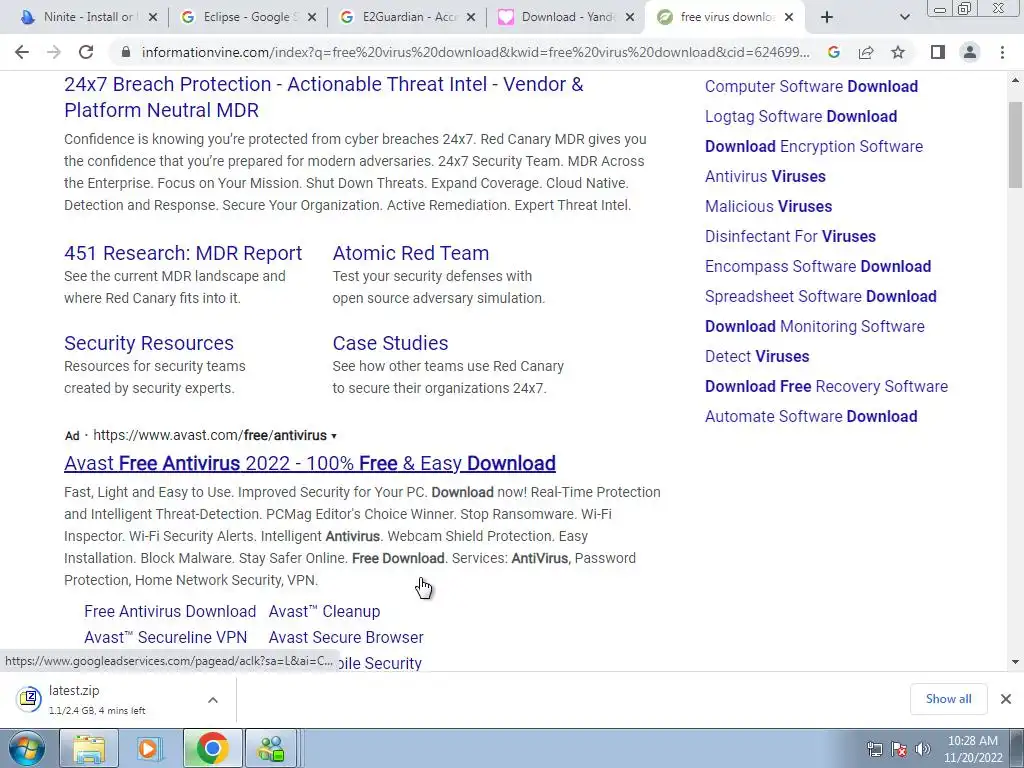This screenshot has height=768, width=1024.
Task: Select Malicious Viruses related search
Action: point(768,206)
